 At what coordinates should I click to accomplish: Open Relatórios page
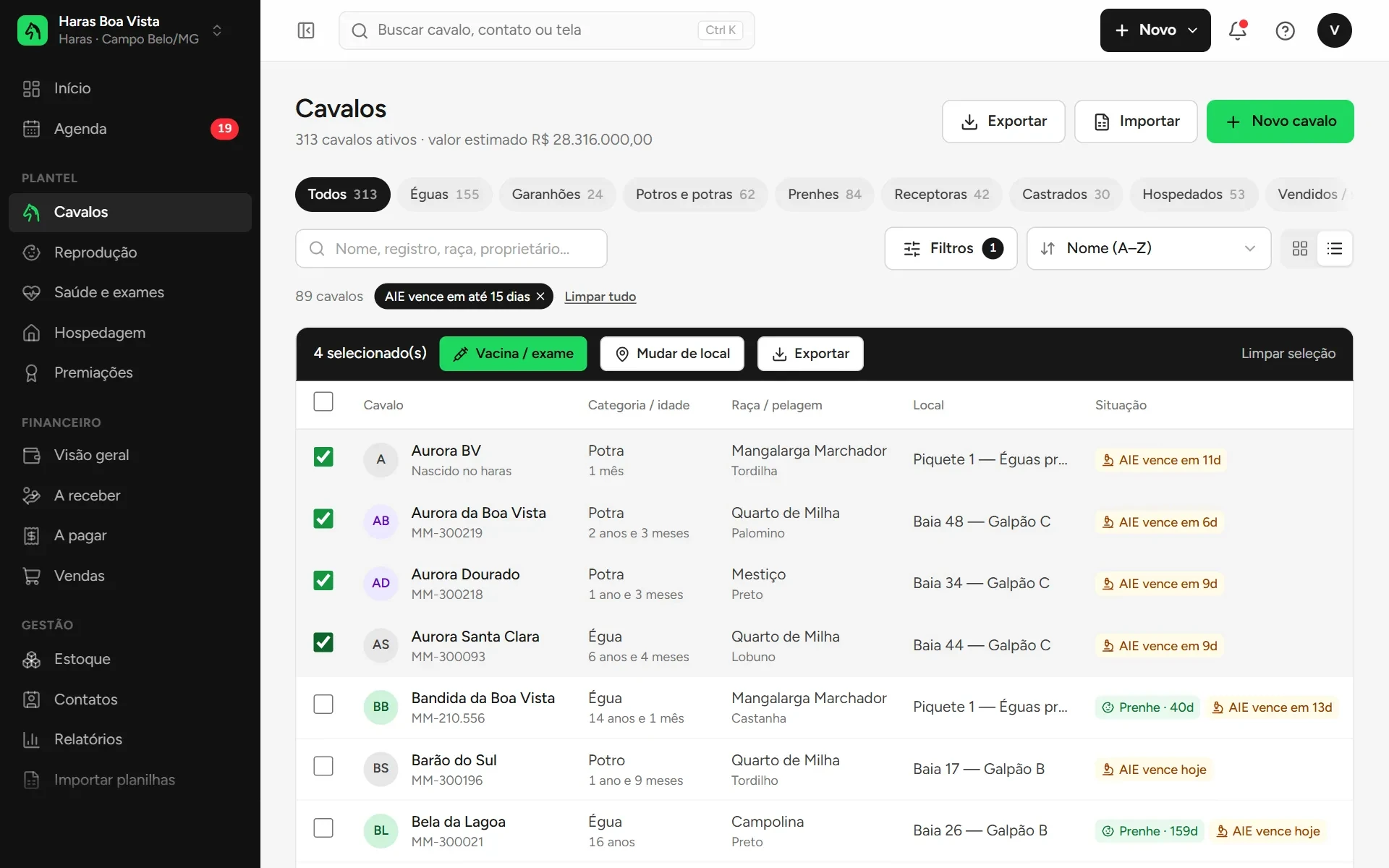130,739
